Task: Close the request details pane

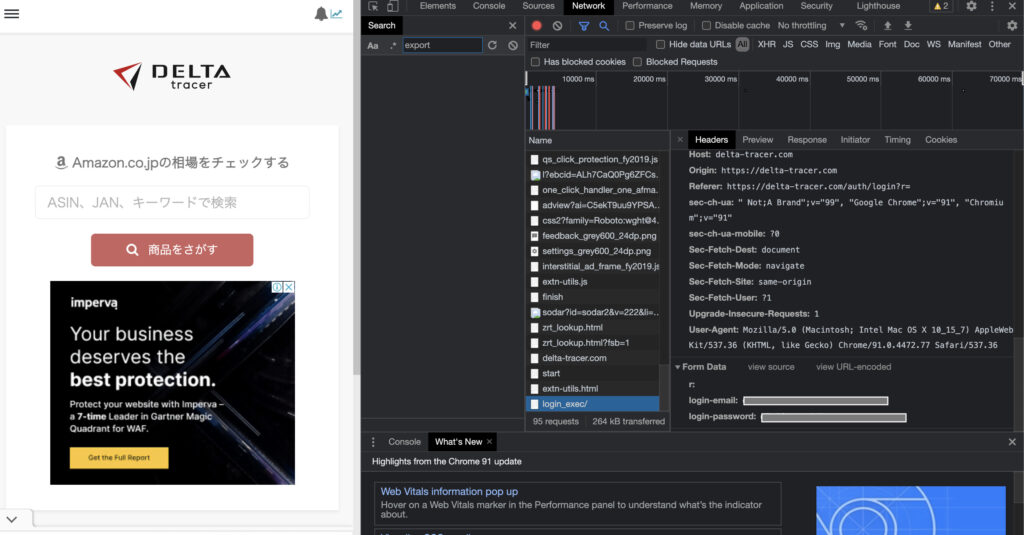Action: [680, 139]
